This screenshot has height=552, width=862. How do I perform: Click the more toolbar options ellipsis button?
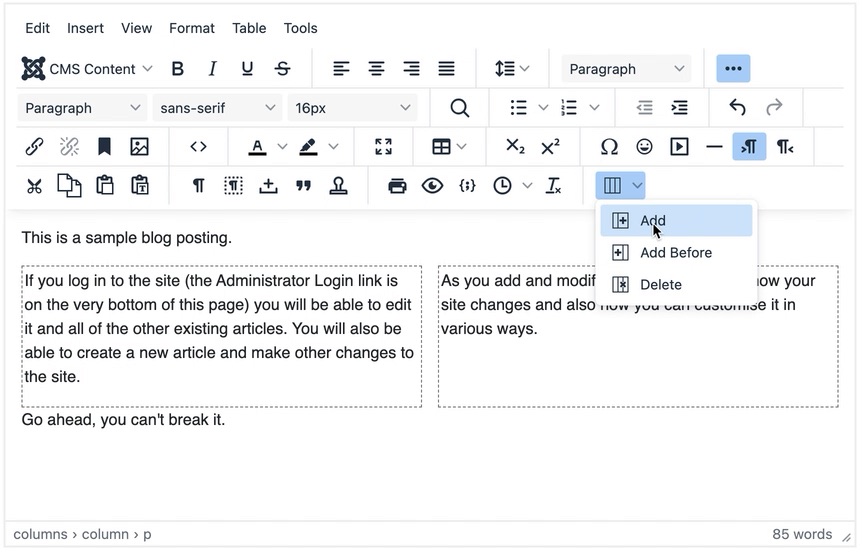[x=733, y=69]
